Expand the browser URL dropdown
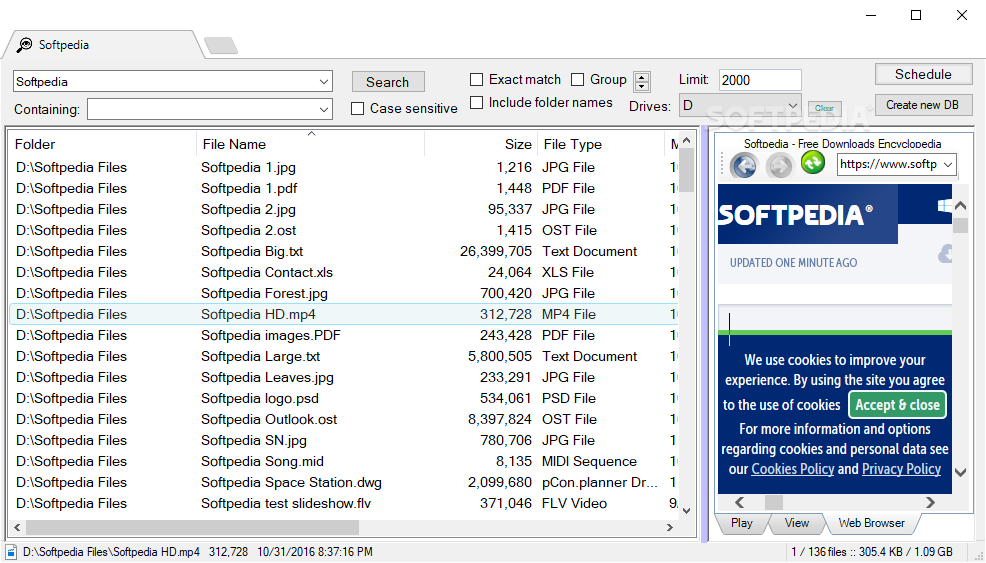The image size is (986, 563). [948, 165]
